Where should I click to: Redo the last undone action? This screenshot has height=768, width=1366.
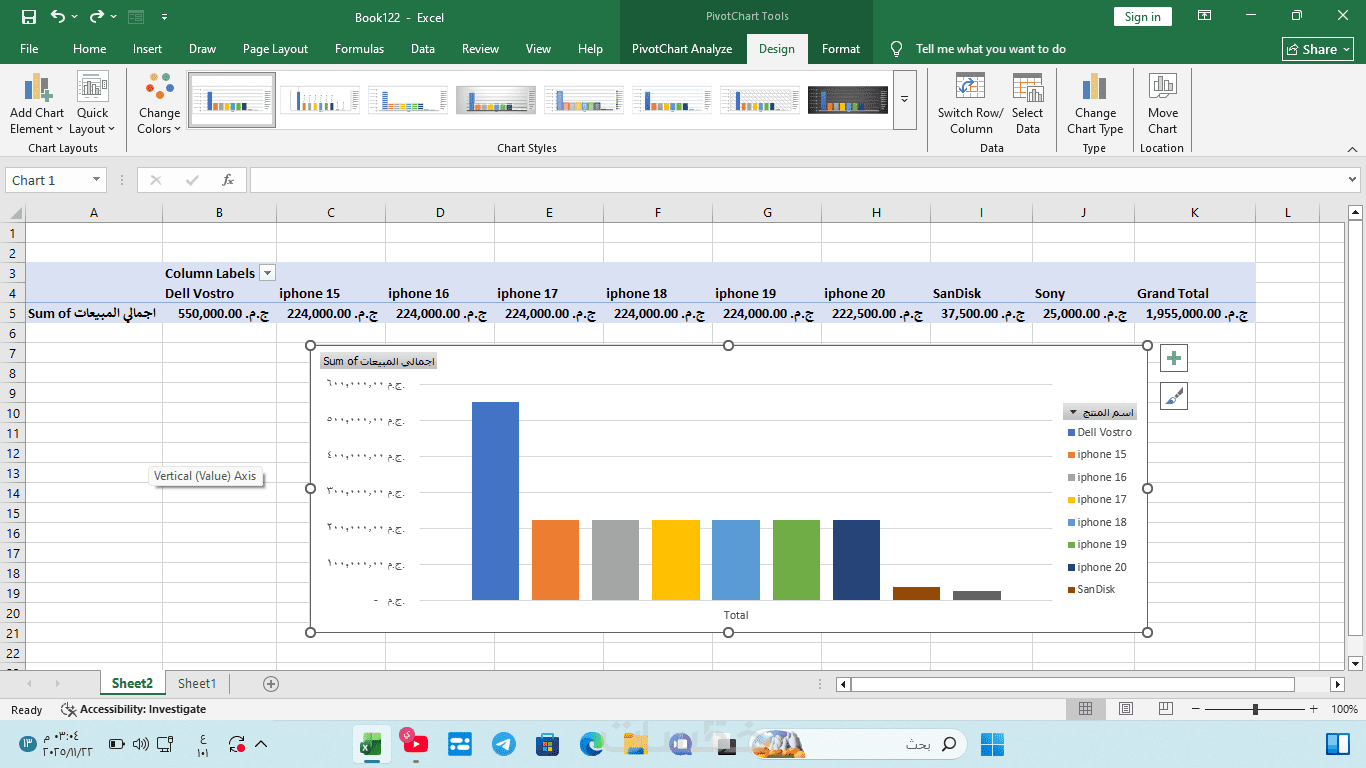point(96,17)
